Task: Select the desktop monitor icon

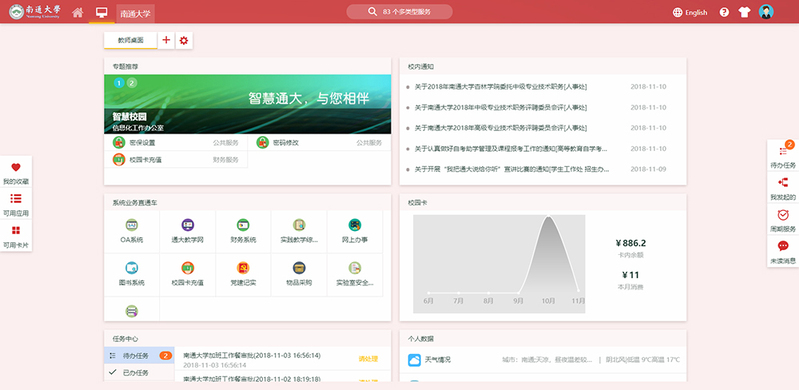Action: pos(101,12)
